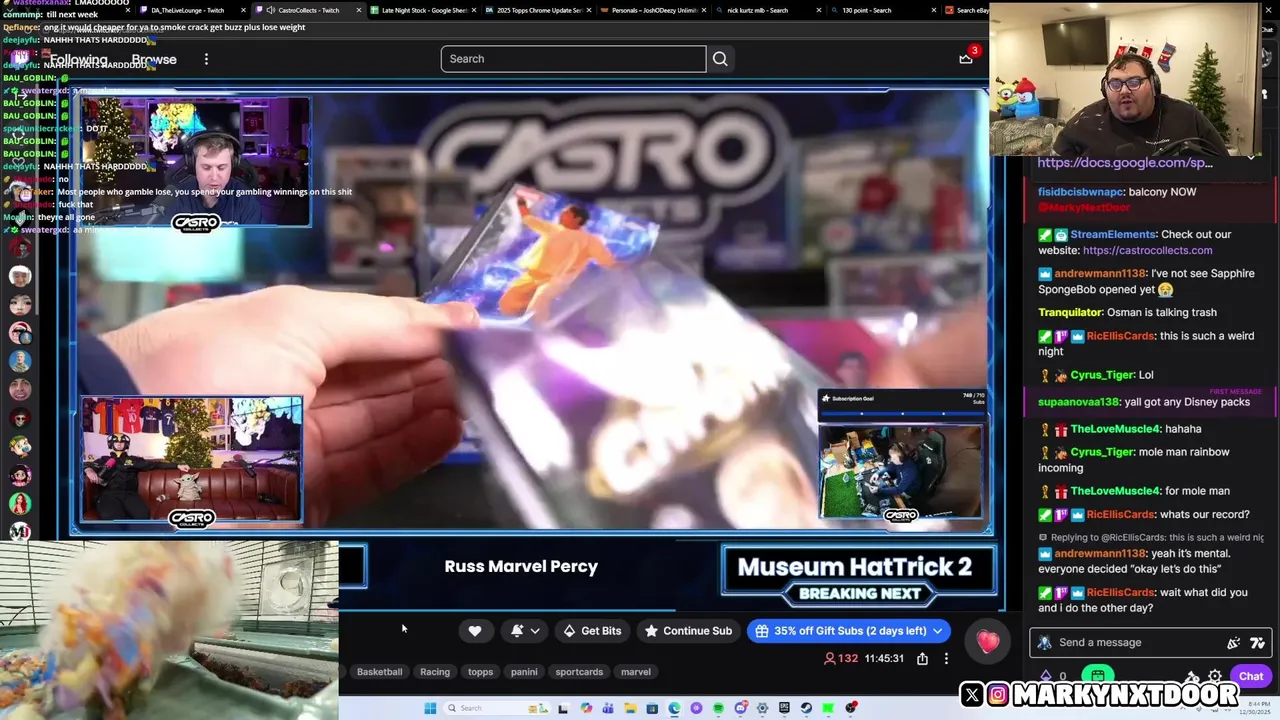Screen dimensions: 1280x720
Task: Close the nick kurtz mlb Search tab
Action: (x=820, y=10)
